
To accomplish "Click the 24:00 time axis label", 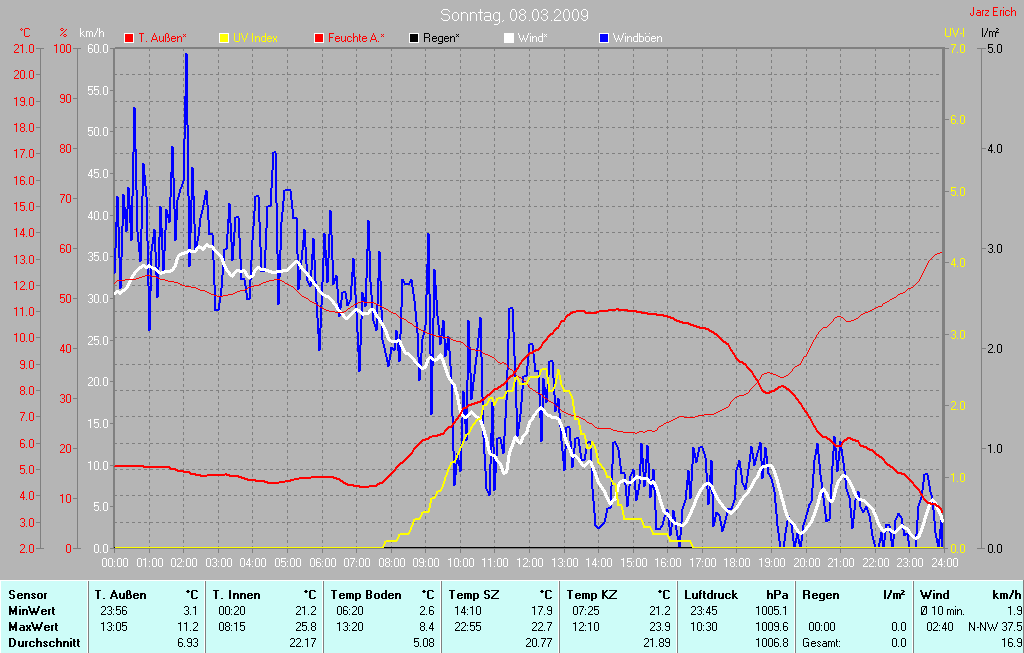I will [x=944, y=562].
